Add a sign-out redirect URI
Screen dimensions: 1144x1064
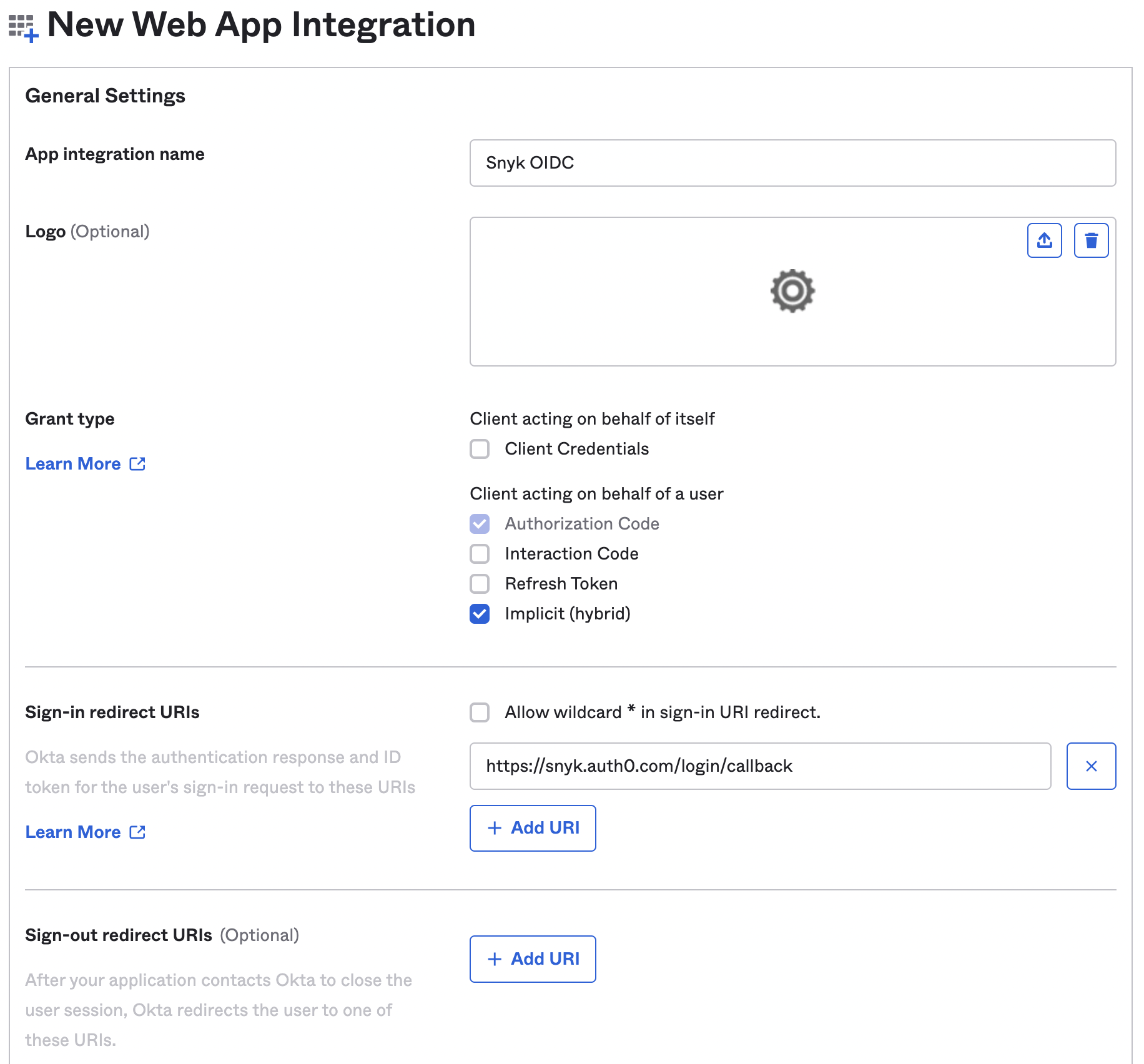[533, 959]
